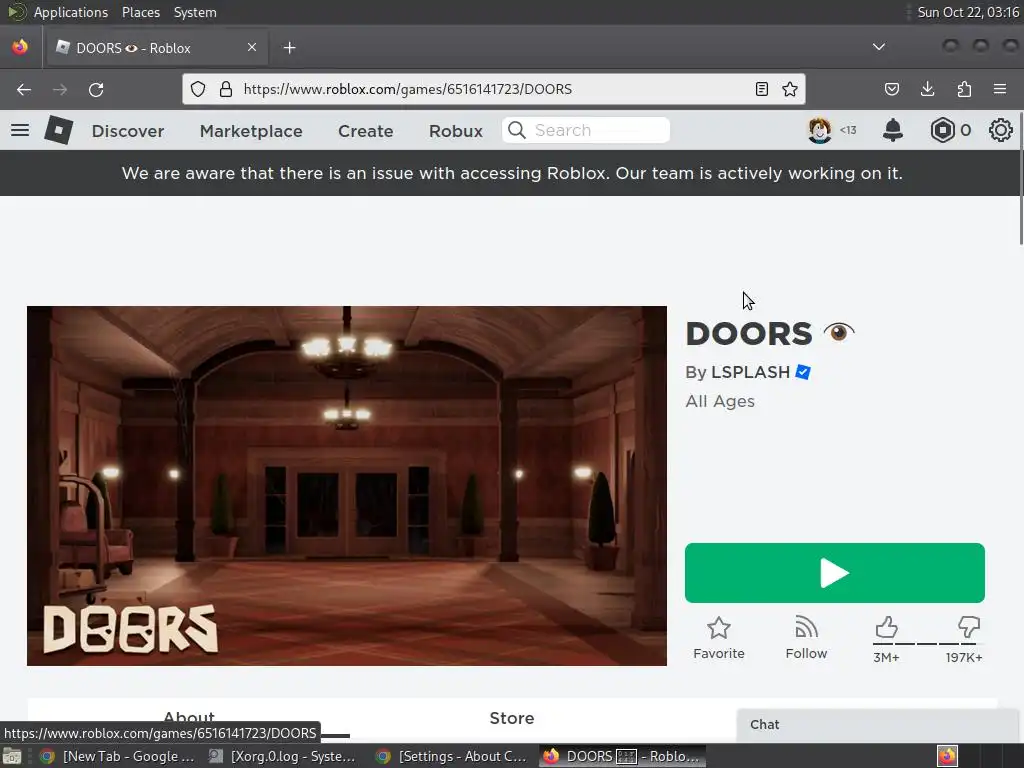Click the Applications menu logo icon
Image resolution: width=1024 pixels, height=768 pixels.
pyautogui.click(x=16, y=12)
